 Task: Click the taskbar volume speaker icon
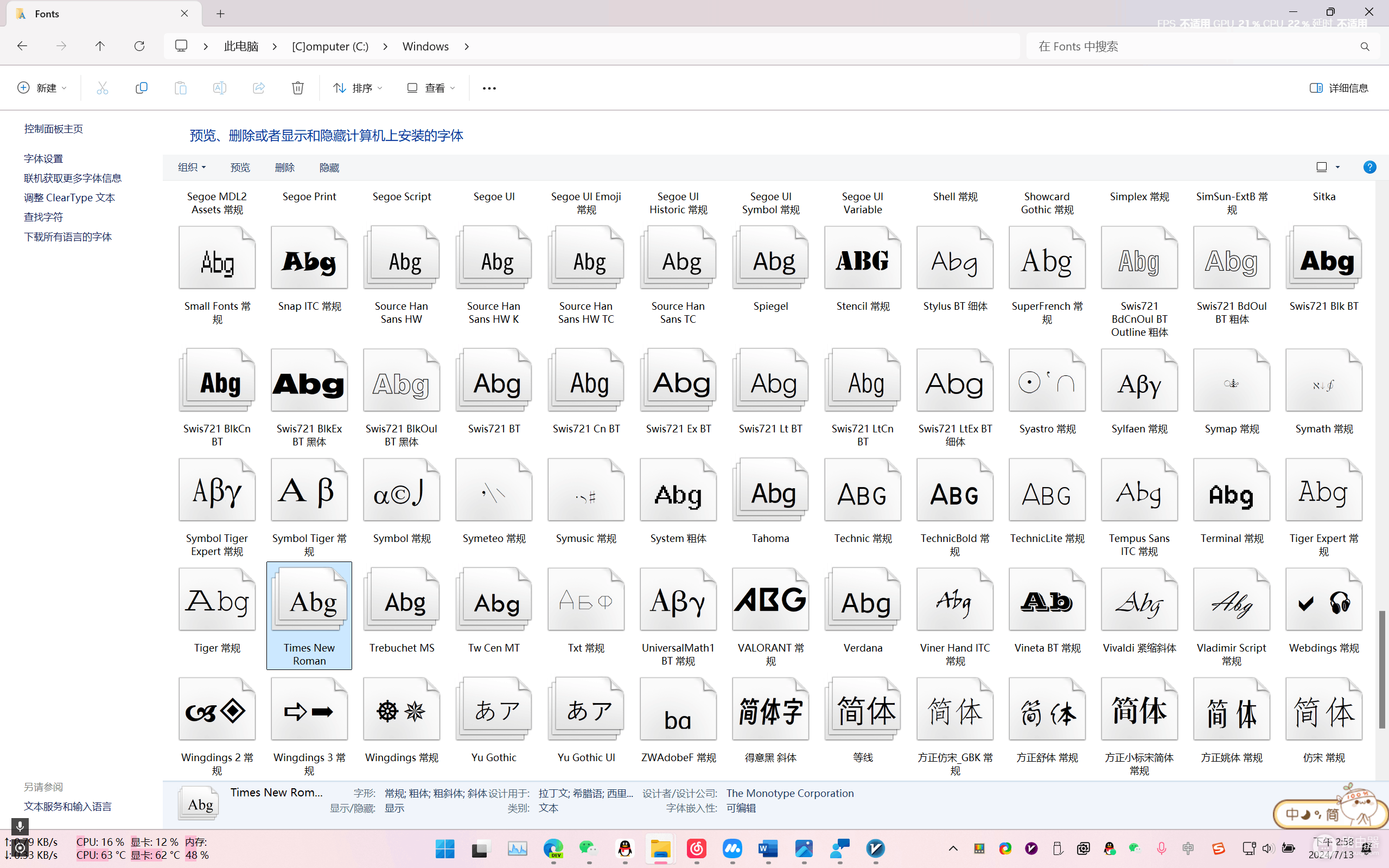tap(1268, 848)
